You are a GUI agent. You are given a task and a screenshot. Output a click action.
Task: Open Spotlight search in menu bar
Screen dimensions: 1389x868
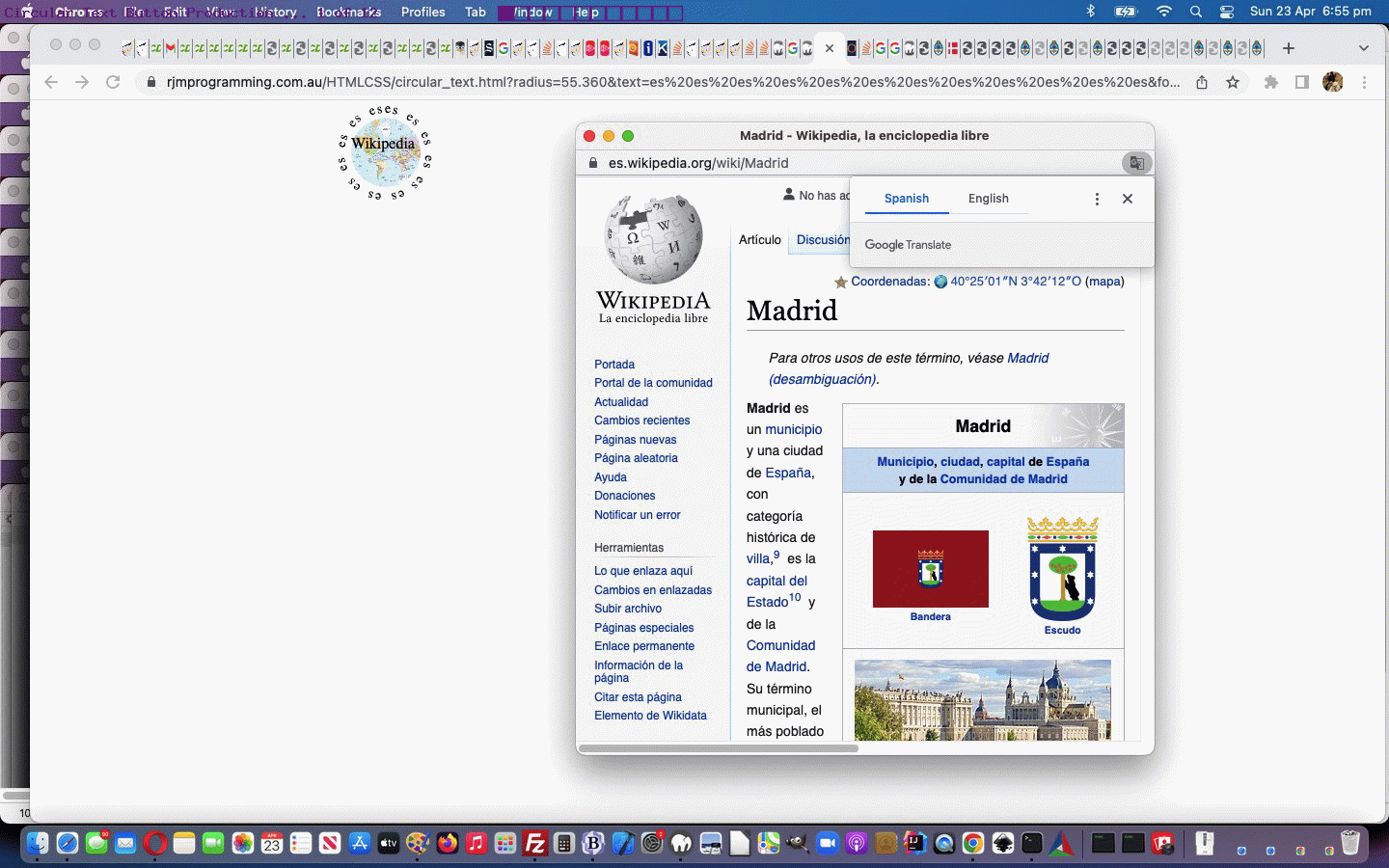pos(1196,12)
